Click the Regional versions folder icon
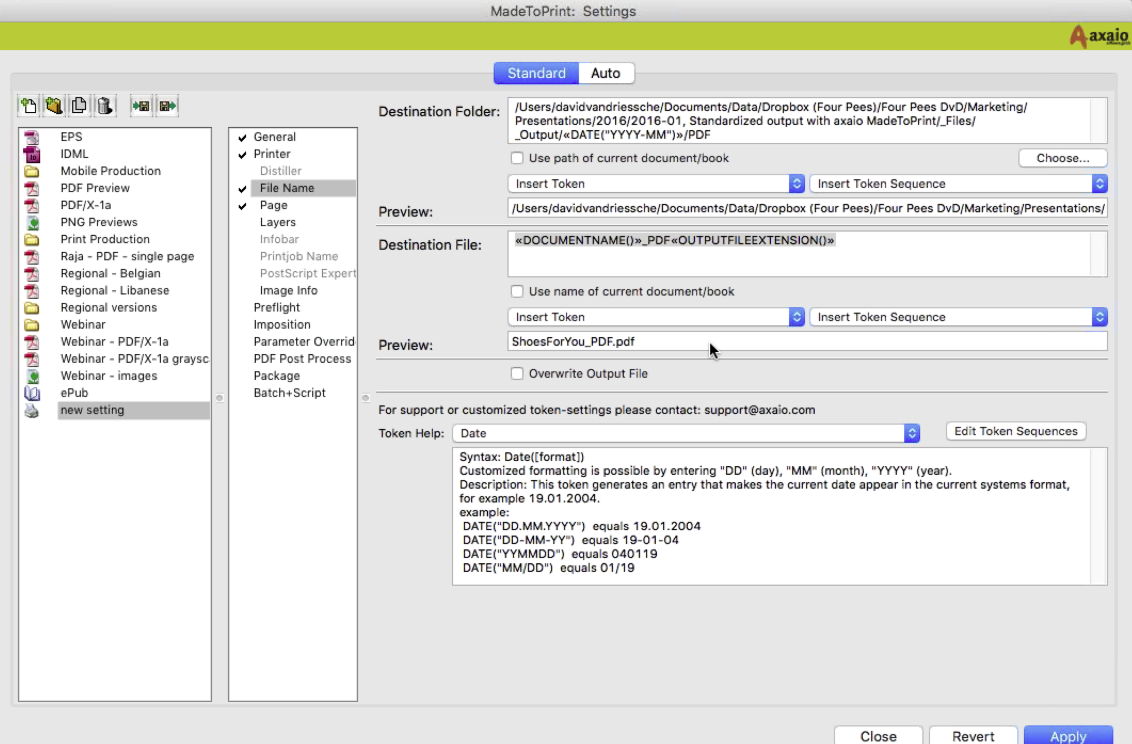1132x744 pixels. tap(32, 308)
